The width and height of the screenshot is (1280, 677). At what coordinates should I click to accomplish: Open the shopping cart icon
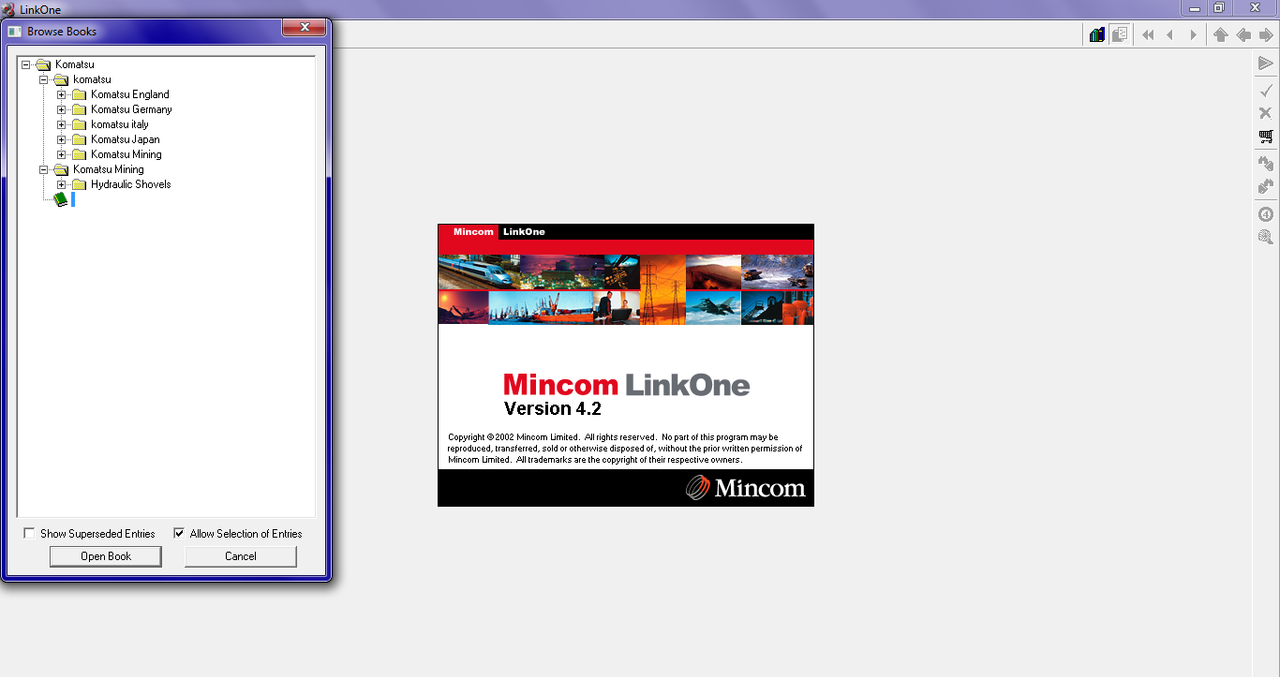[x=1266, y=136]
